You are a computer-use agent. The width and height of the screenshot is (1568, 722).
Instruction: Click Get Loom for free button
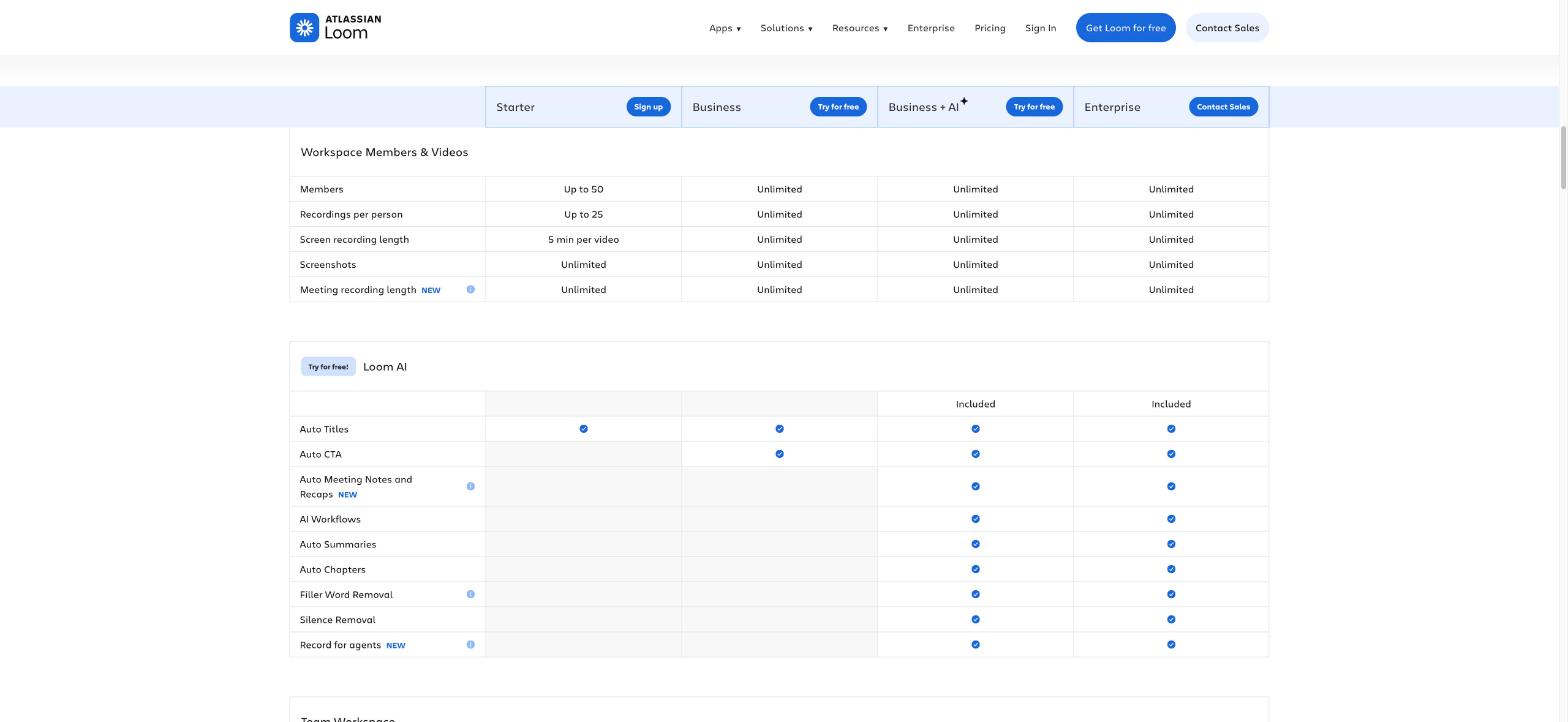tap(1126, 28)
